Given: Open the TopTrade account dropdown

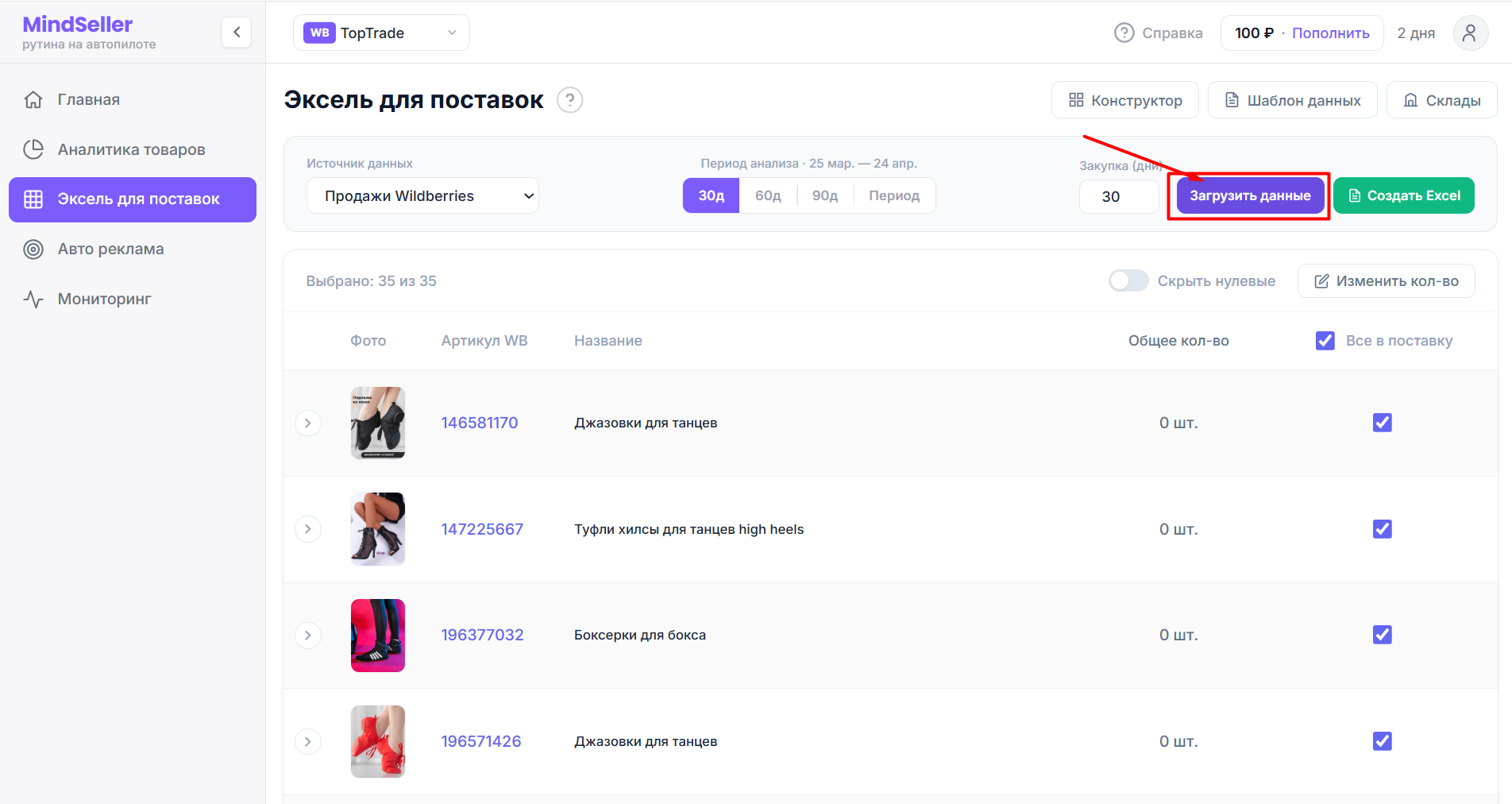Looking at the screenshot, I should [x=381, y=33].
